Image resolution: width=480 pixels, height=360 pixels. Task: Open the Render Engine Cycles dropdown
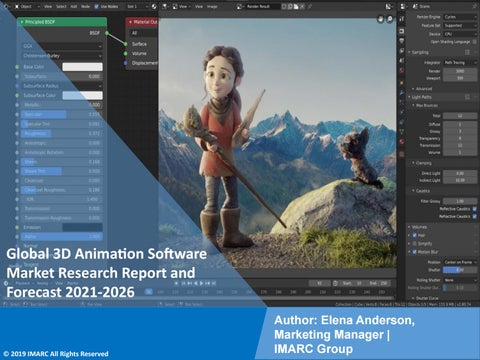click(x=460, y=17)
